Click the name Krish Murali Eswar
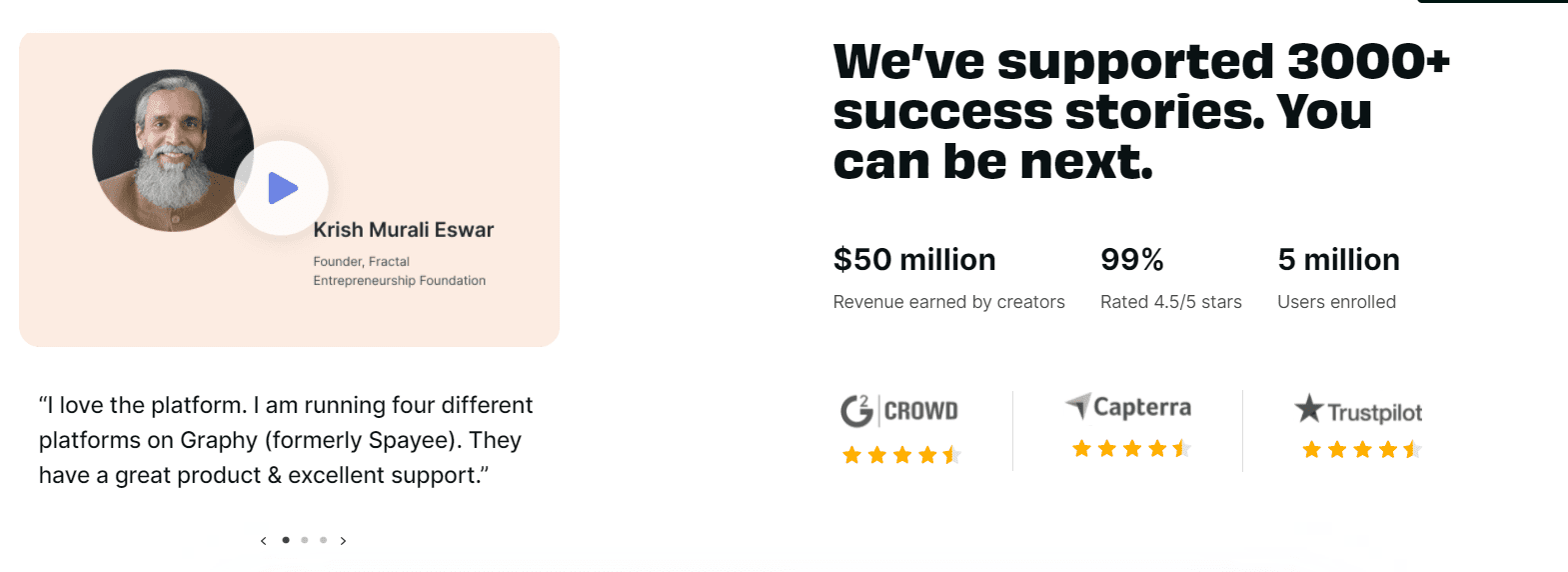 click(404, 230)
